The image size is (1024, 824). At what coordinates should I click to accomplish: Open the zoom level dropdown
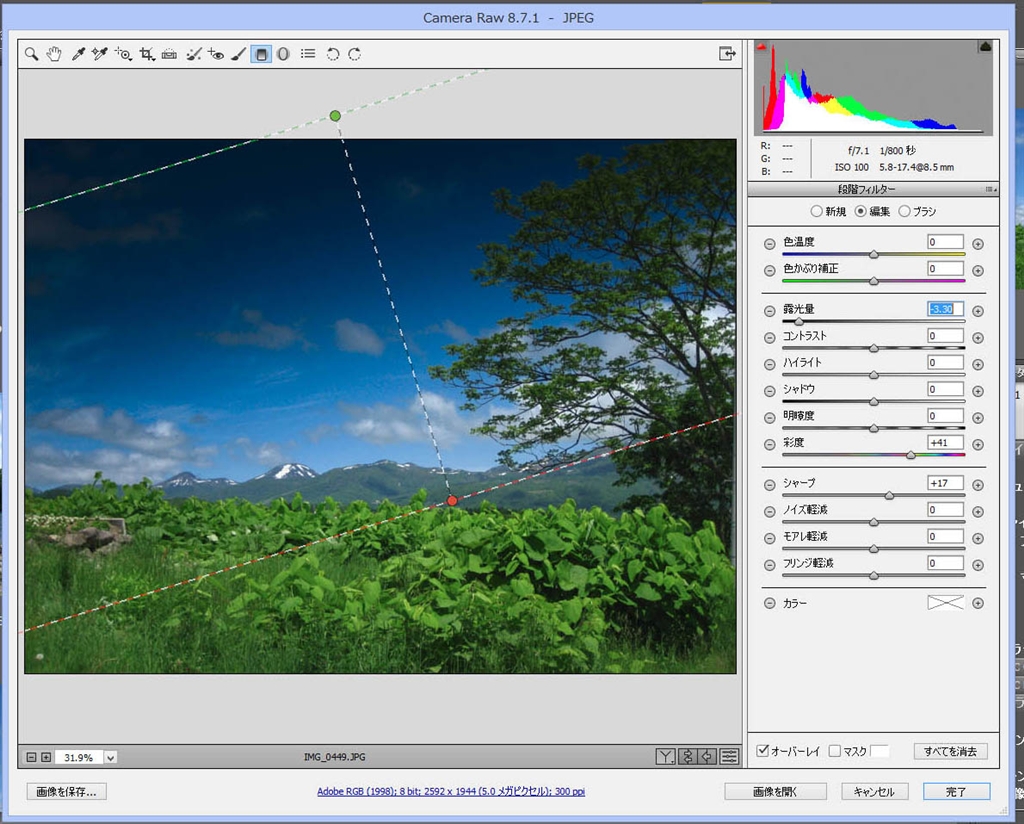point(110,758)
